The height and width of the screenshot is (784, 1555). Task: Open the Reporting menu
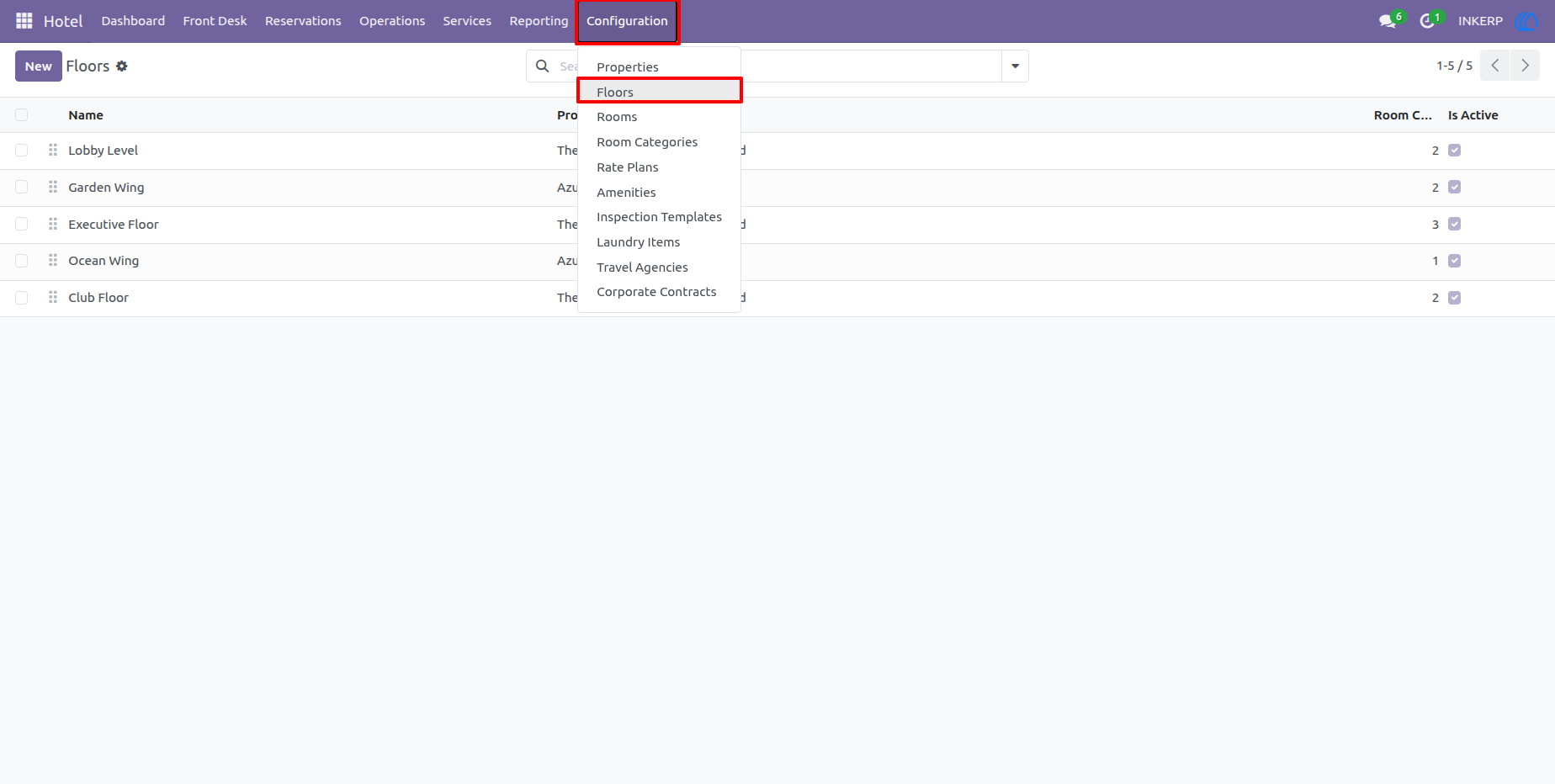point(539,21)
